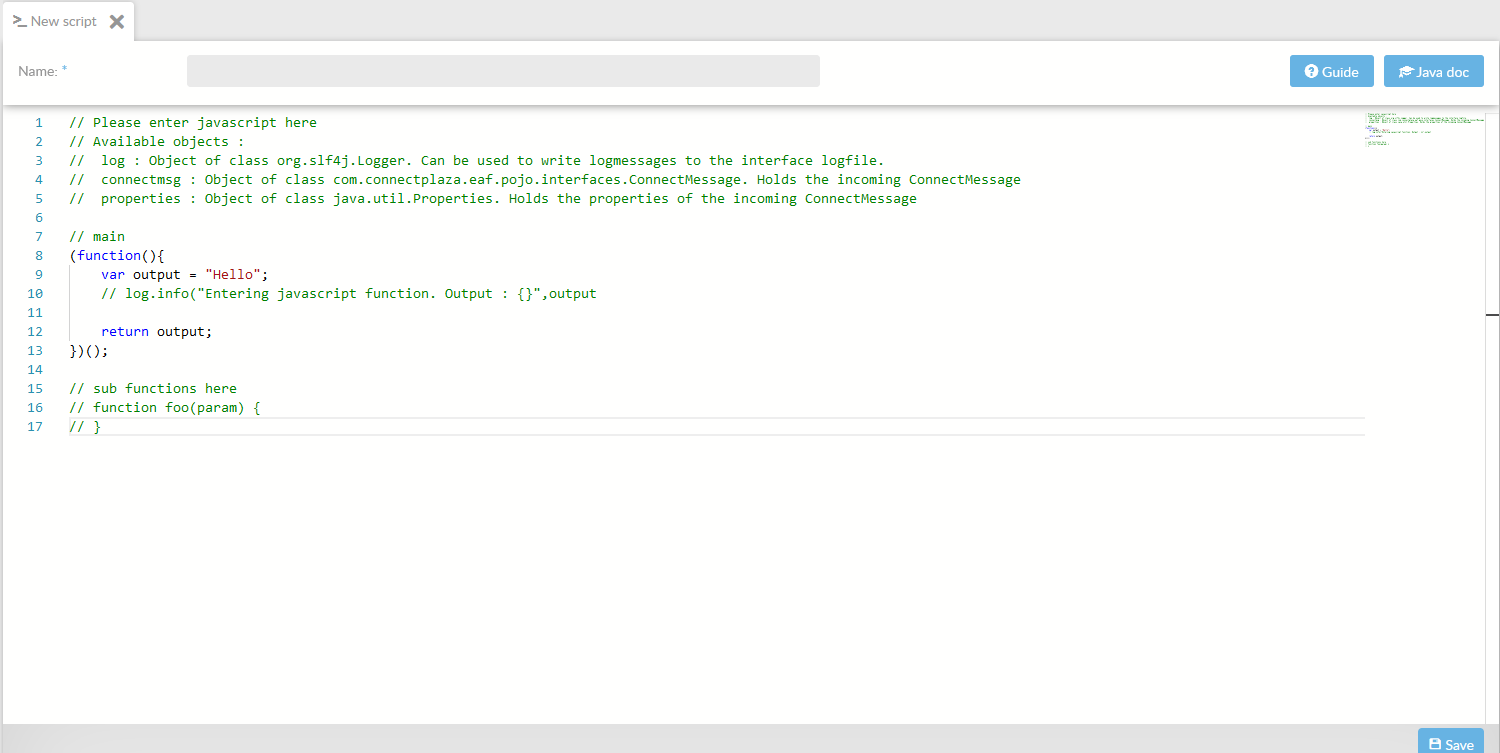Click the code minimap preview
The image size is (1500, 753).
[1420, 130]
